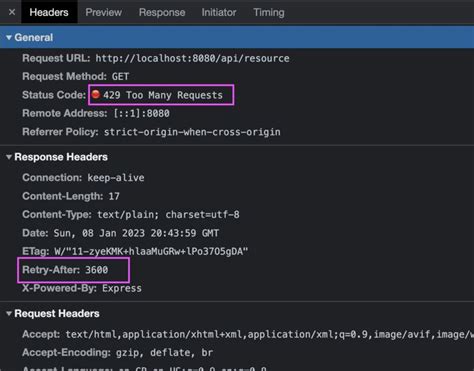The image size is (474, 371).
Task: Switch to the Headers tab
Action: pos(49,12)
